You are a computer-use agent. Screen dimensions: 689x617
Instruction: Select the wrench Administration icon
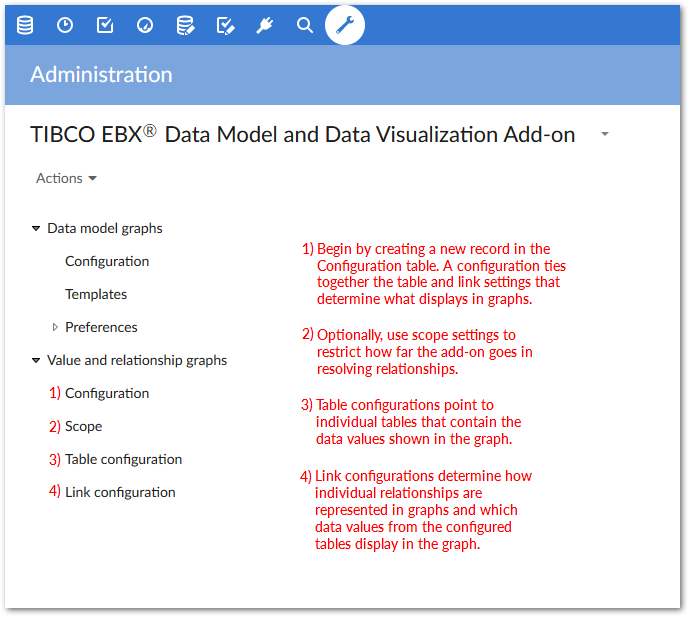[x=345, y=25]
